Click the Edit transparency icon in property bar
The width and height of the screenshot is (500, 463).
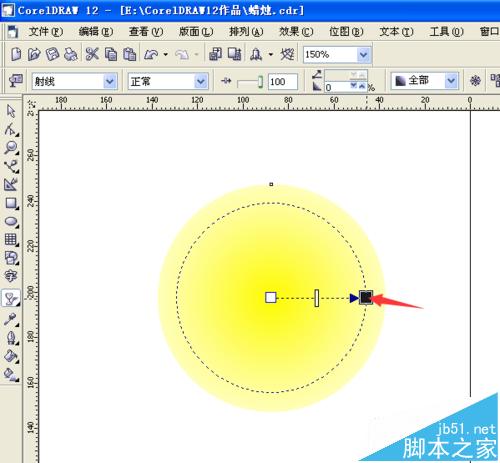[x=15, y=81]
